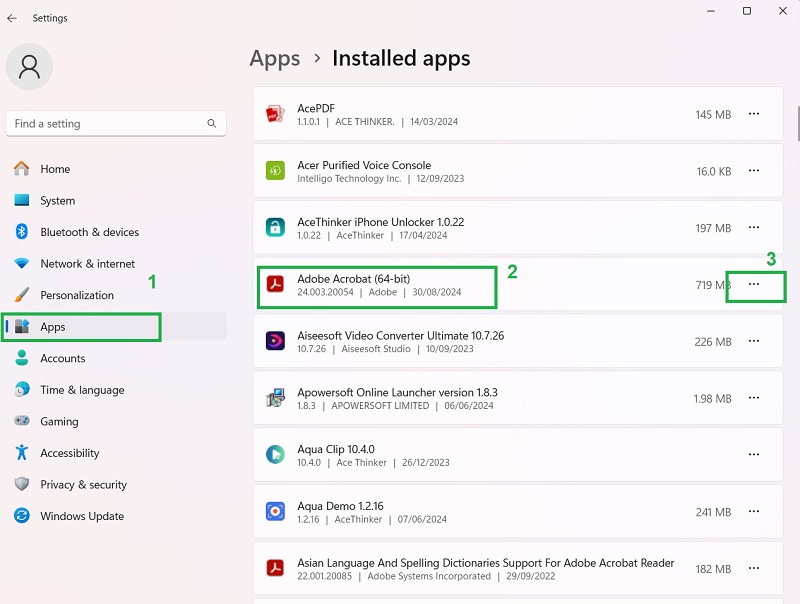Select Personalization in sidebar
The width and height of the screenshot is (800, 604).
pyautogui.click(x=116, y=295)
